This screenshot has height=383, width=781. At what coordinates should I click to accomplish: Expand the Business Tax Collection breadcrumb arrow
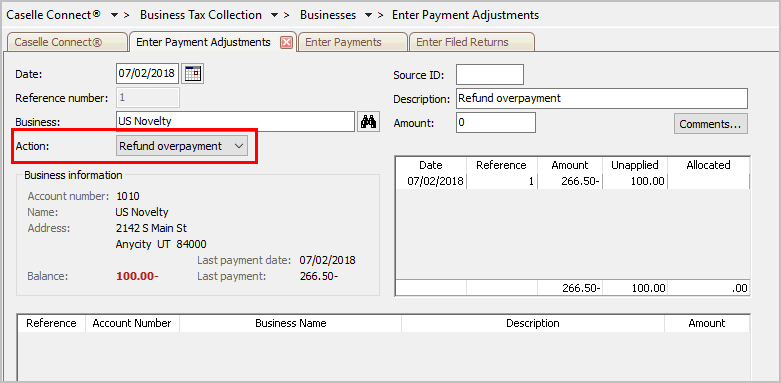click(274, 15)
